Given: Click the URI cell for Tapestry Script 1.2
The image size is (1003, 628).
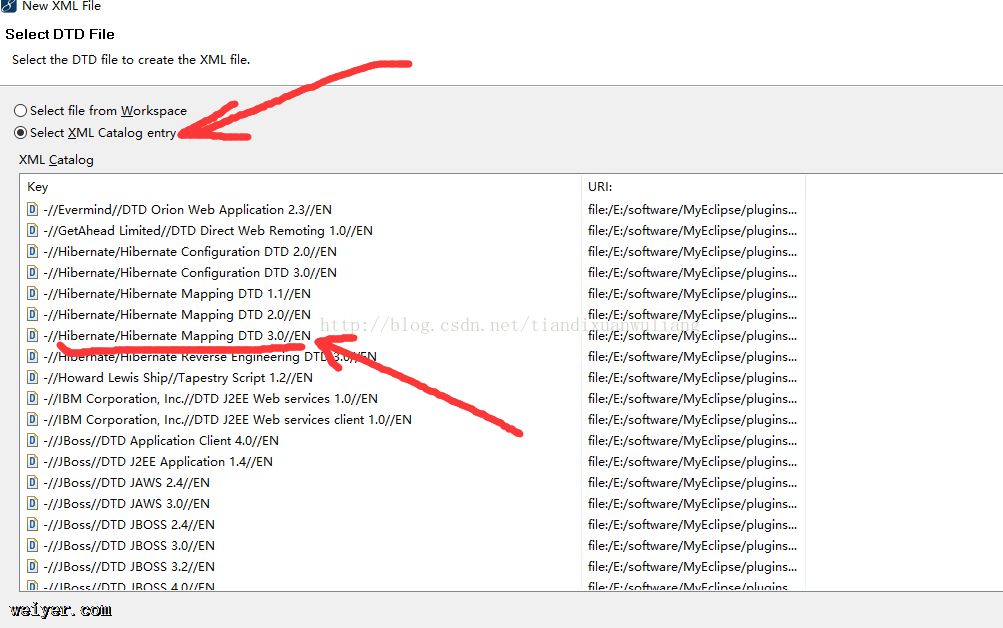Looking at the screenshot, I should point(693,378).
